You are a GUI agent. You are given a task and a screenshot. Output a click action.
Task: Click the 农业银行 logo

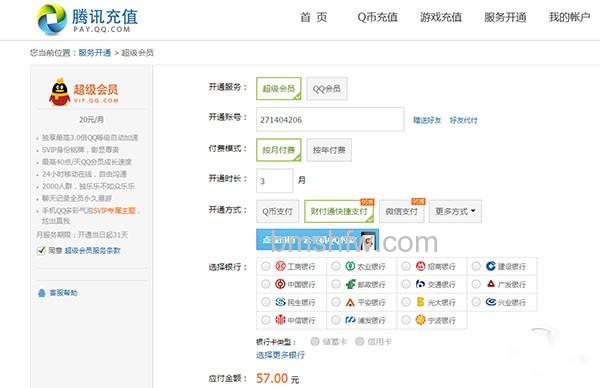point(350,266)
